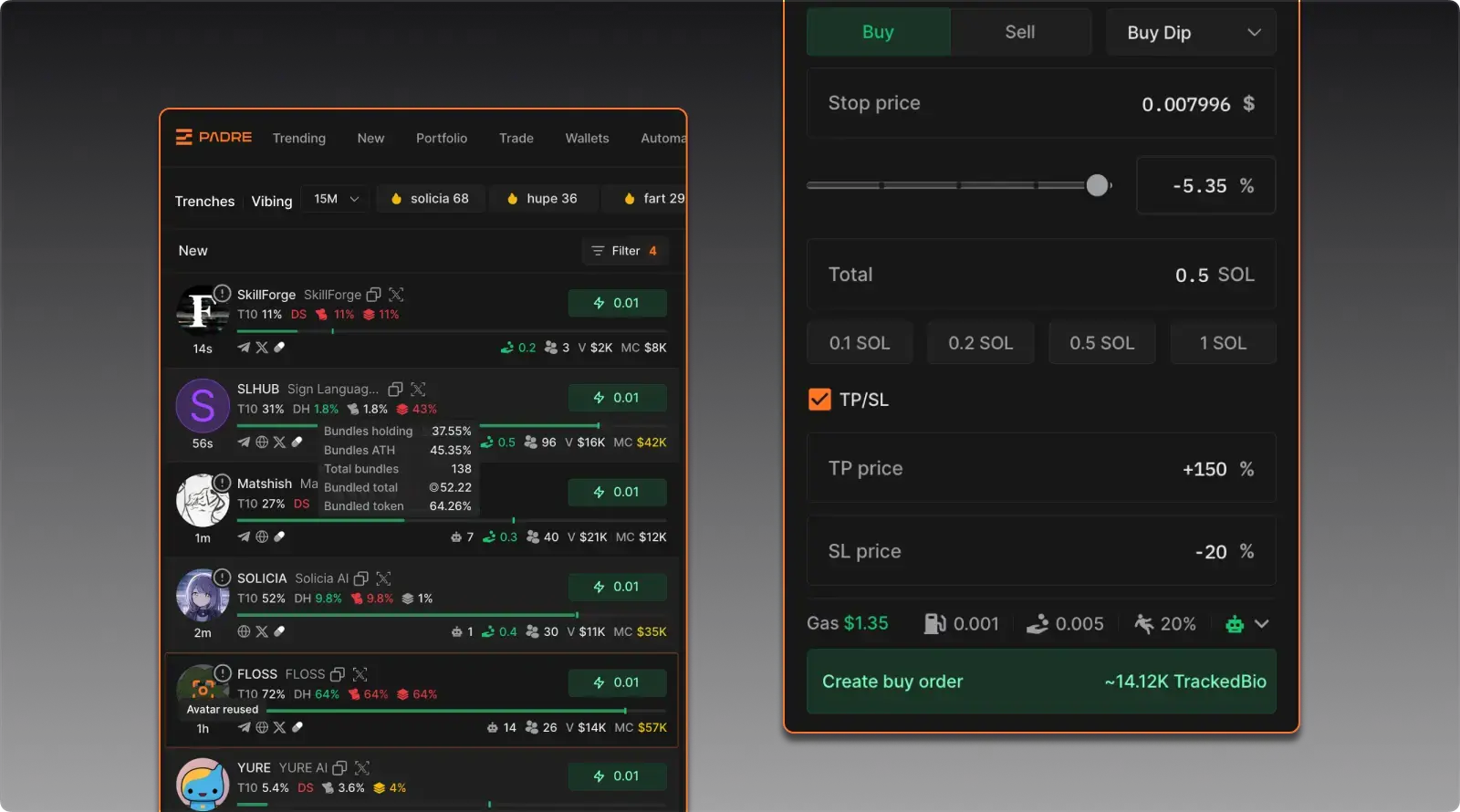
Task: Uncheck the TP/SL checkbox
Action: (819, 400)
